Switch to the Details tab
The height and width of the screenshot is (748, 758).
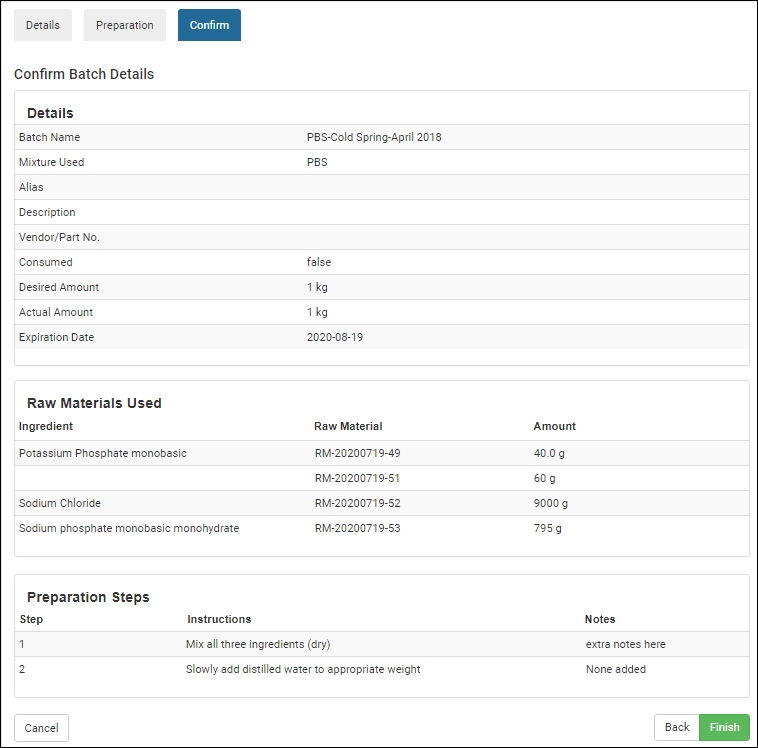pos(43,25)
